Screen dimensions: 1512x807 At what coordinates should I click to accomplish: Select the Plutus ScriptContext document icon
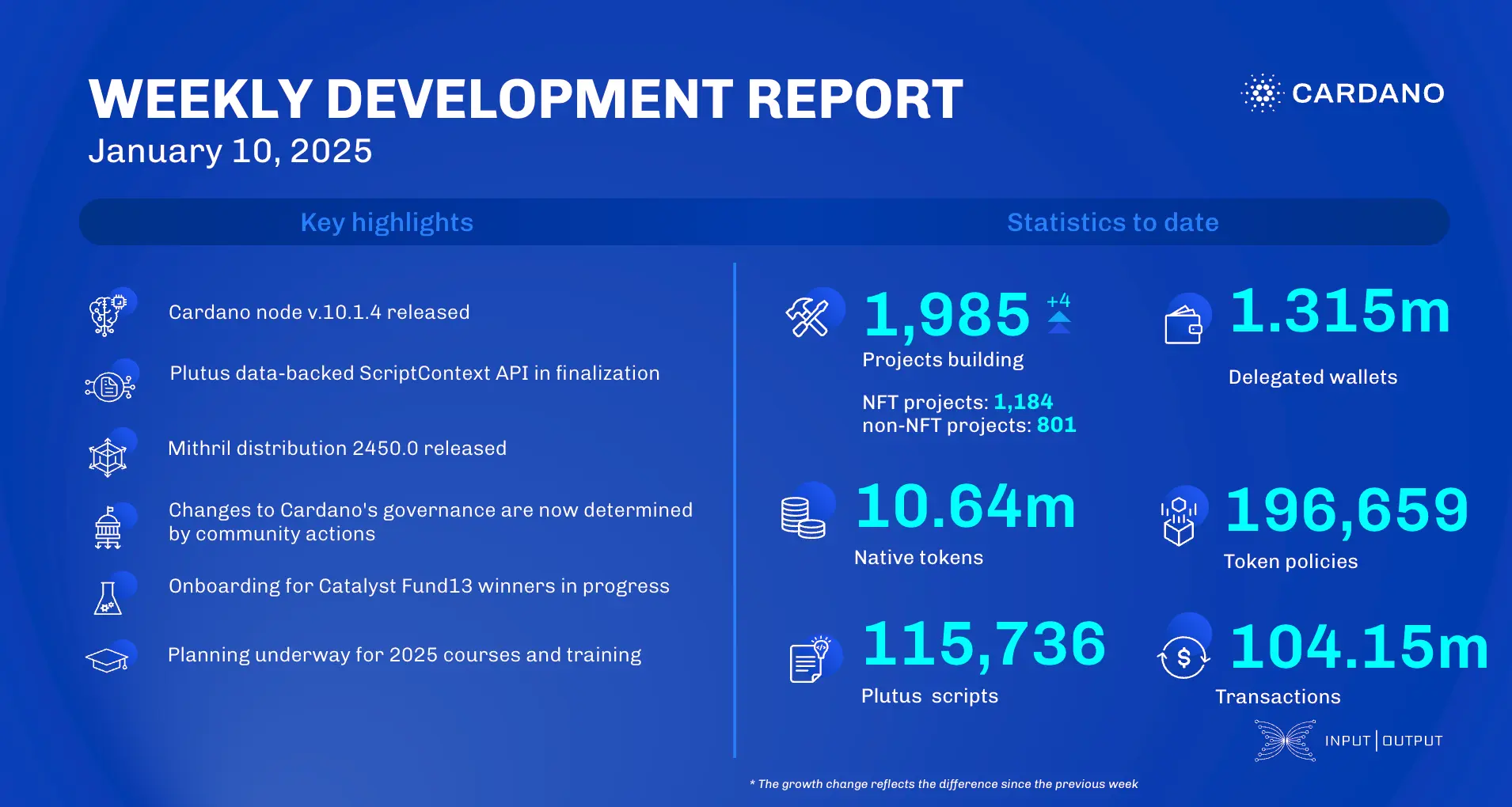point(108,385)
